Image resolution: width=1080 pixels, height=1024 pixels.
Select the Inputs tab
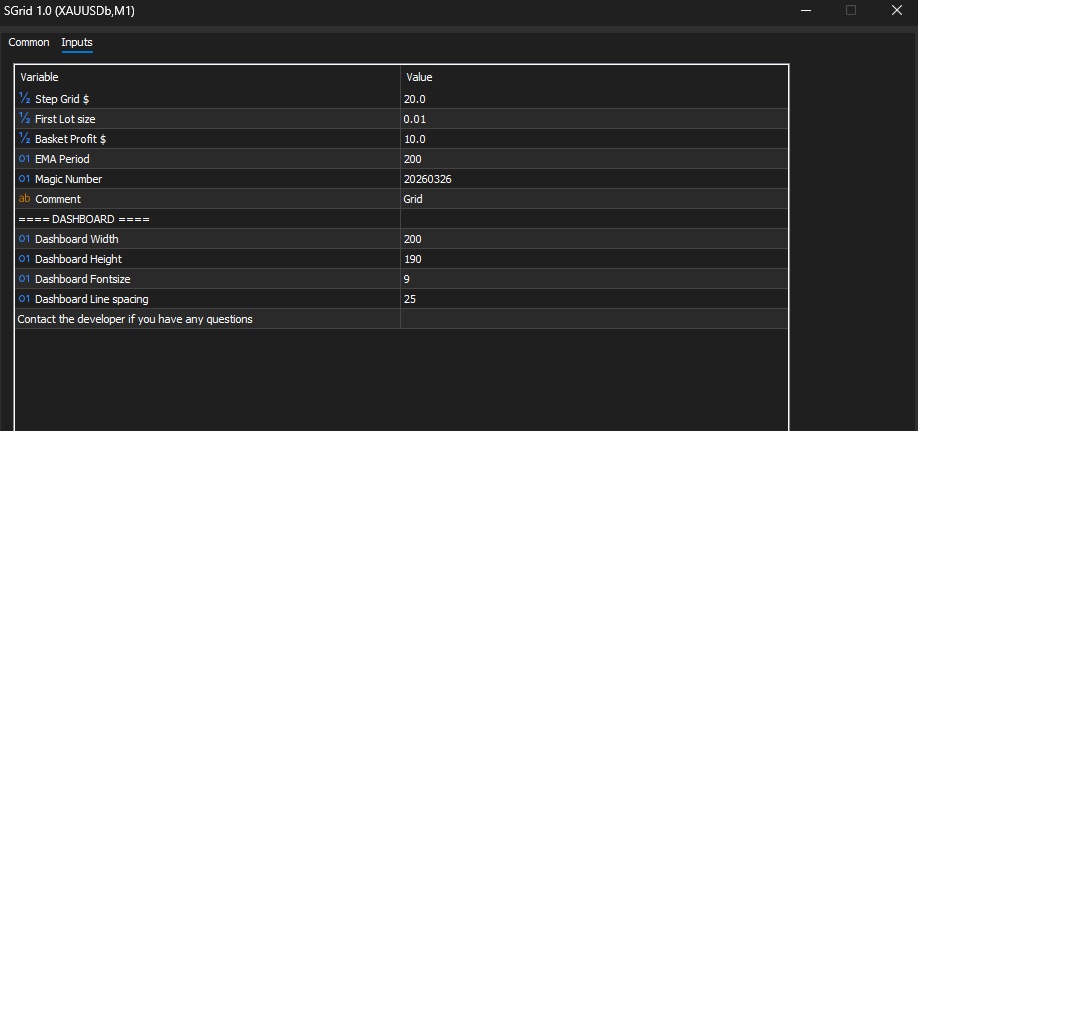(x=76, y=43)
